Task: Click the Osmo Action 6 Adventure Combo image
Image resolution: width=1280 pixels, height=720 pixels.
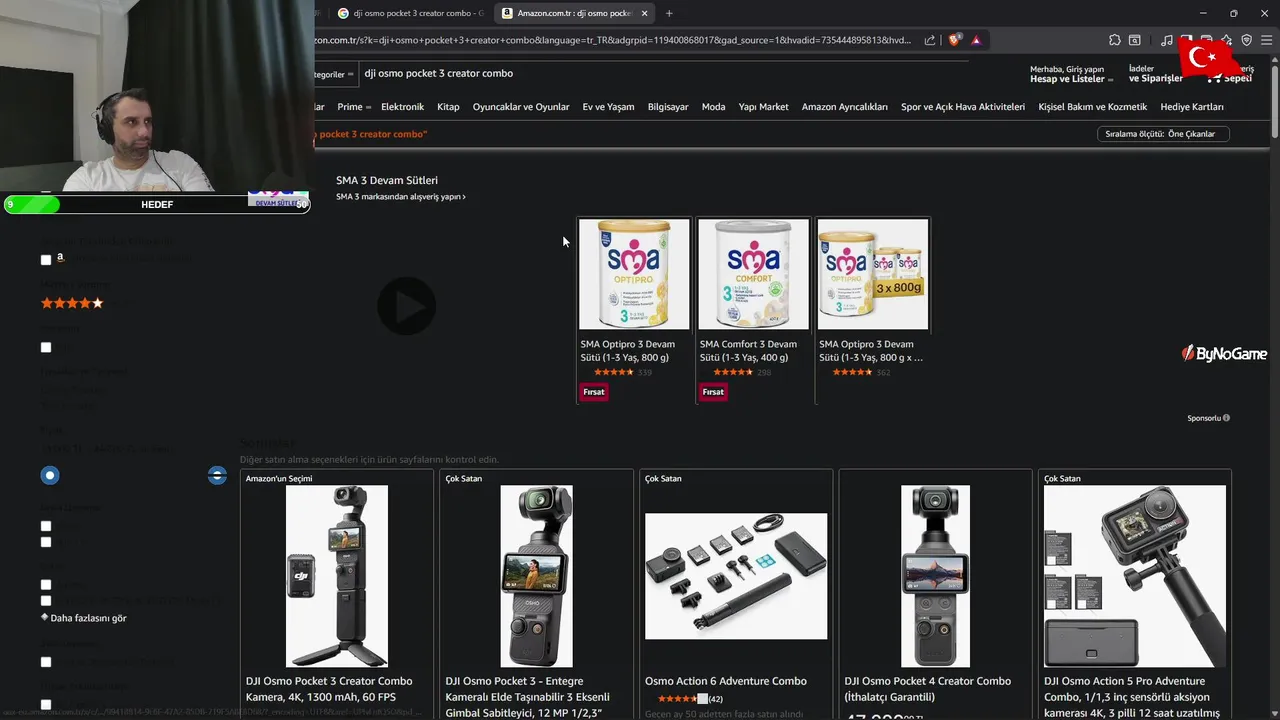Action: (736, 576)
